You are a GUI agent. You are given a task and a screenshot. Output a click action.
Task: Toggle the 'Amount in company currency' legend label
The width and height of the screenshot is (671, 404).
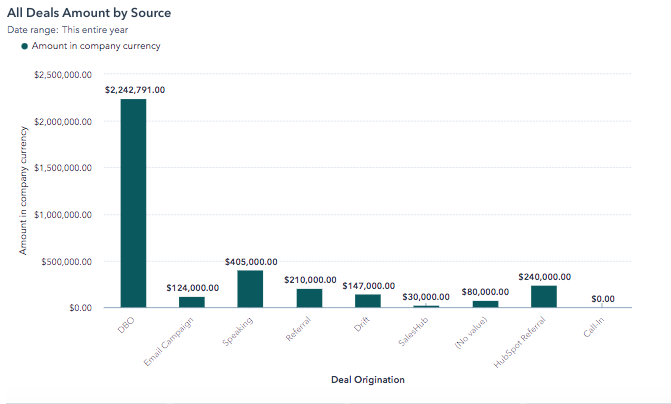click(x=96, y=46)
